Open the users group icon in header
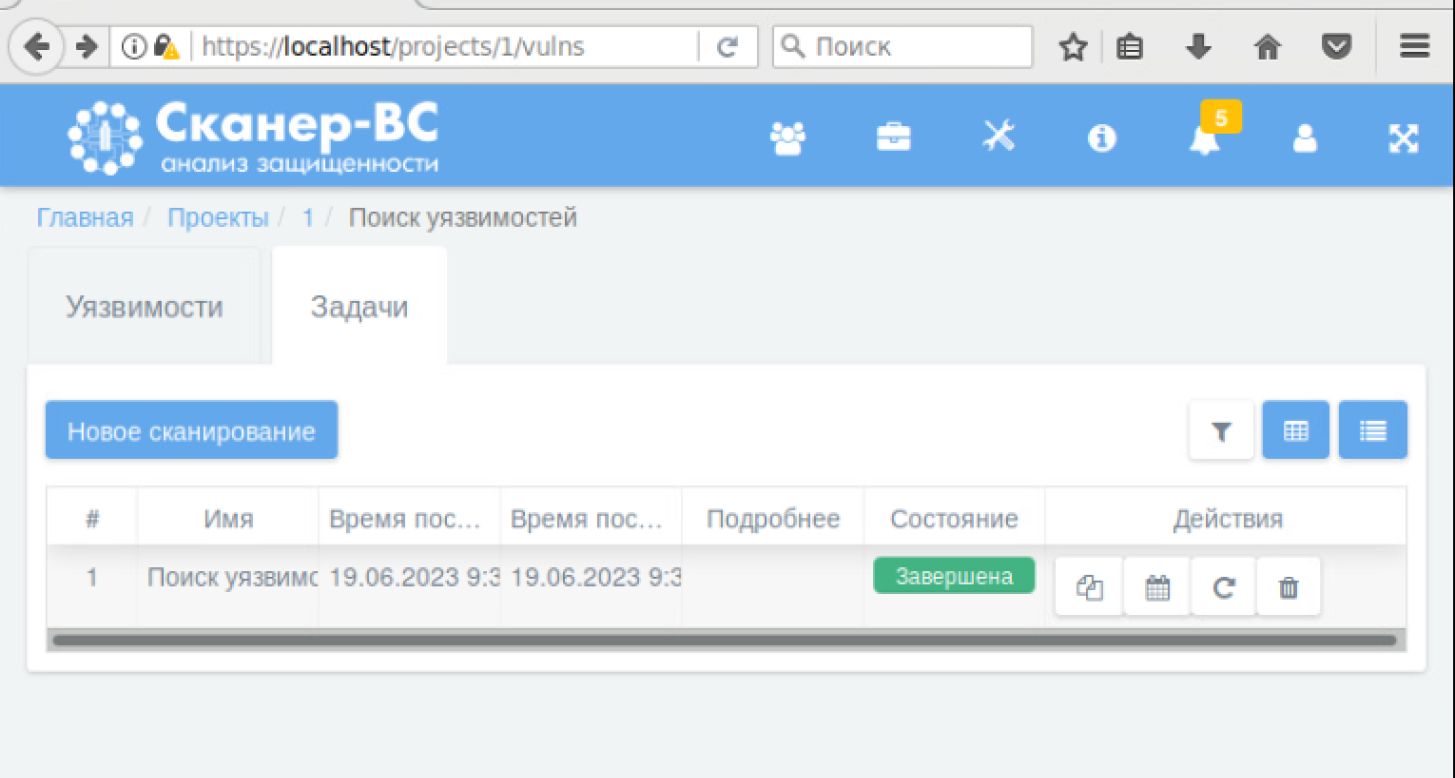This screenshot has width=1455, height=778. 788,138
